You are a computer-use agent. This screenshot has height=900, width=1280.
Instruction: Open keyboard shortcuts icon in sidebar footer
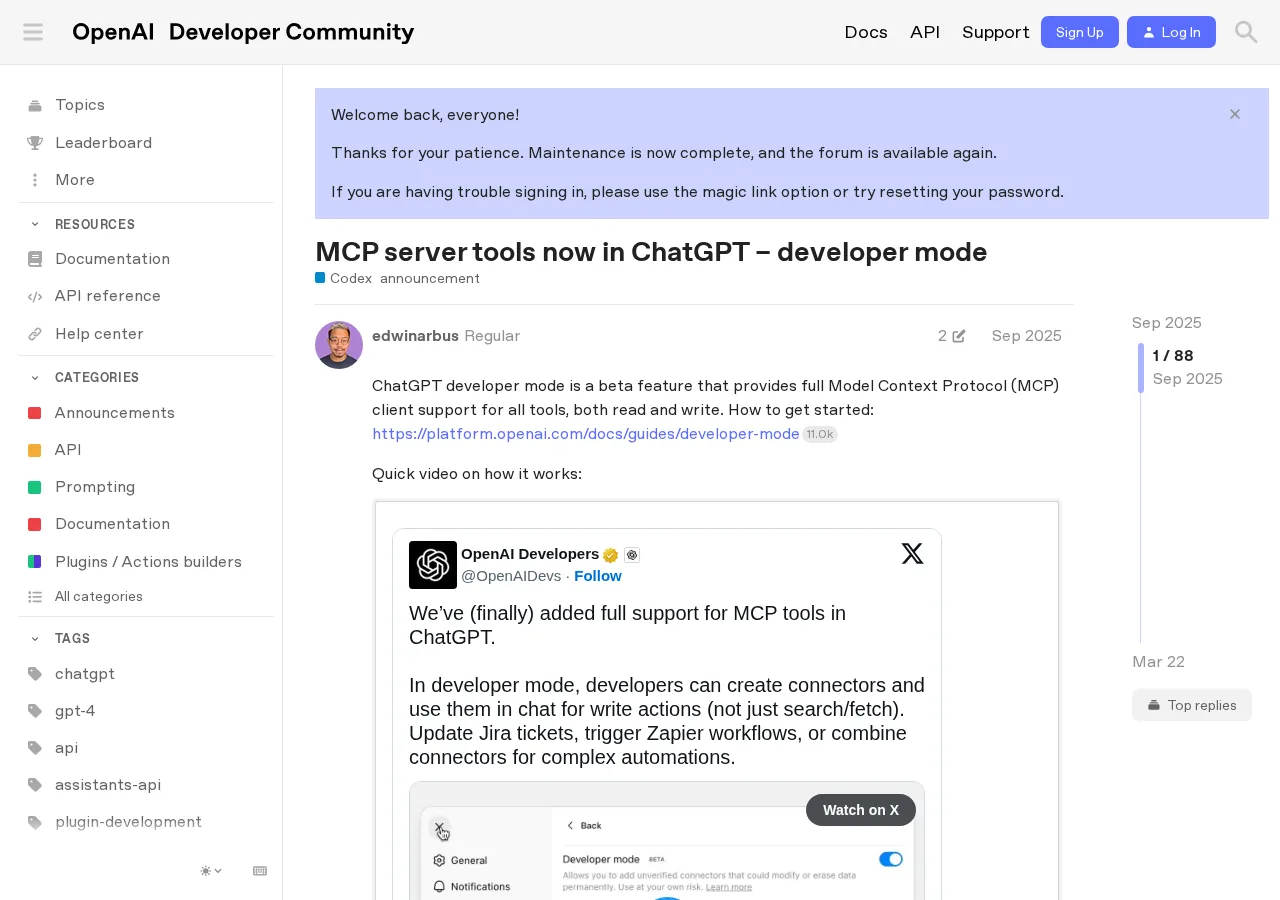pos(260,871)
